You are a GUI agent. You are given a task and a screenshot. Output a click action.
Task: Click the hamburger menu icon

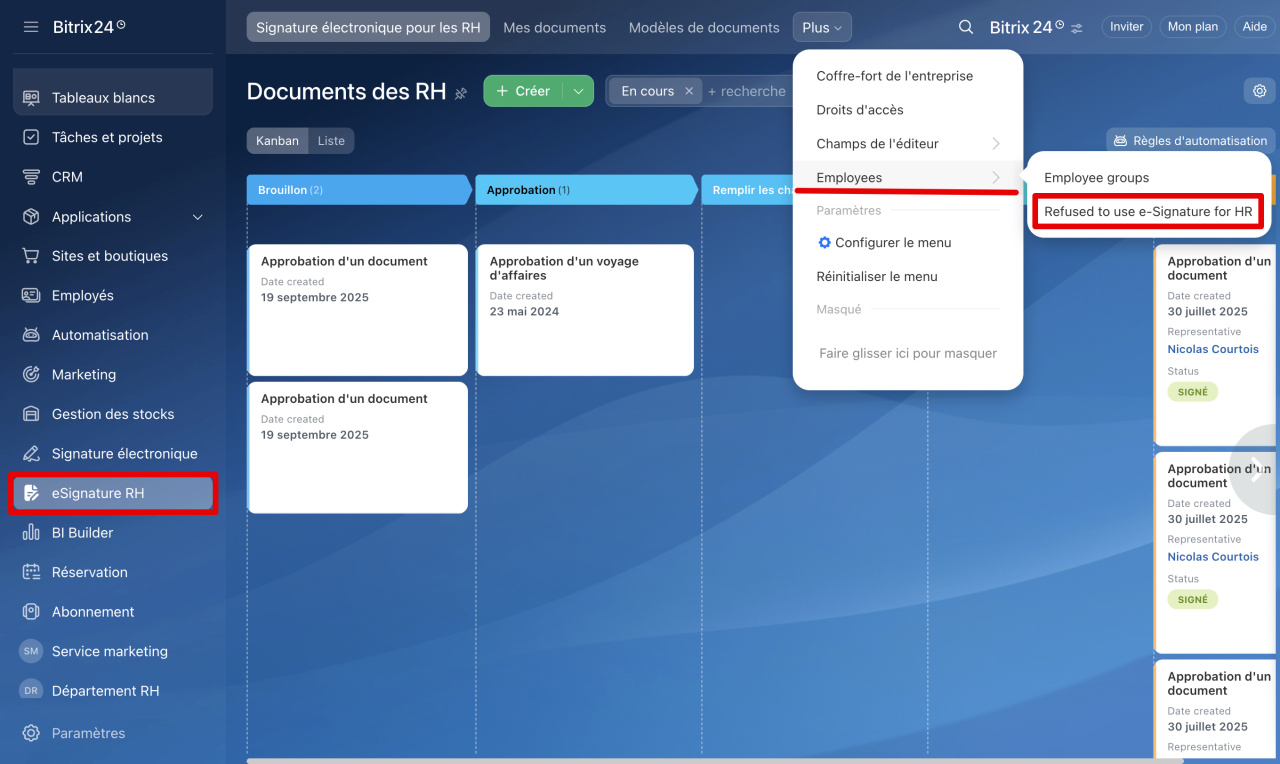(x=31, y=27)
